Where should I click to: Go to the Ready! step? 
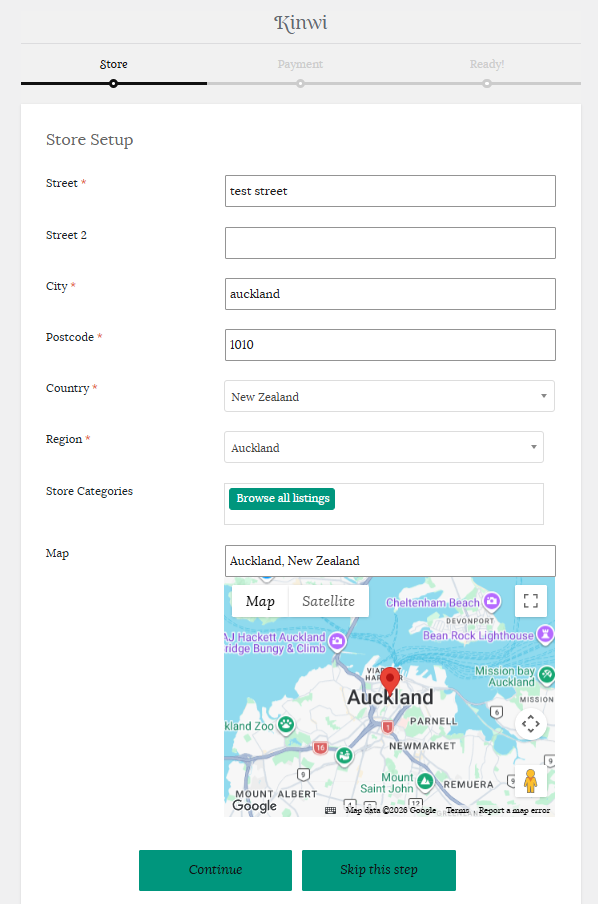[487, 64]
